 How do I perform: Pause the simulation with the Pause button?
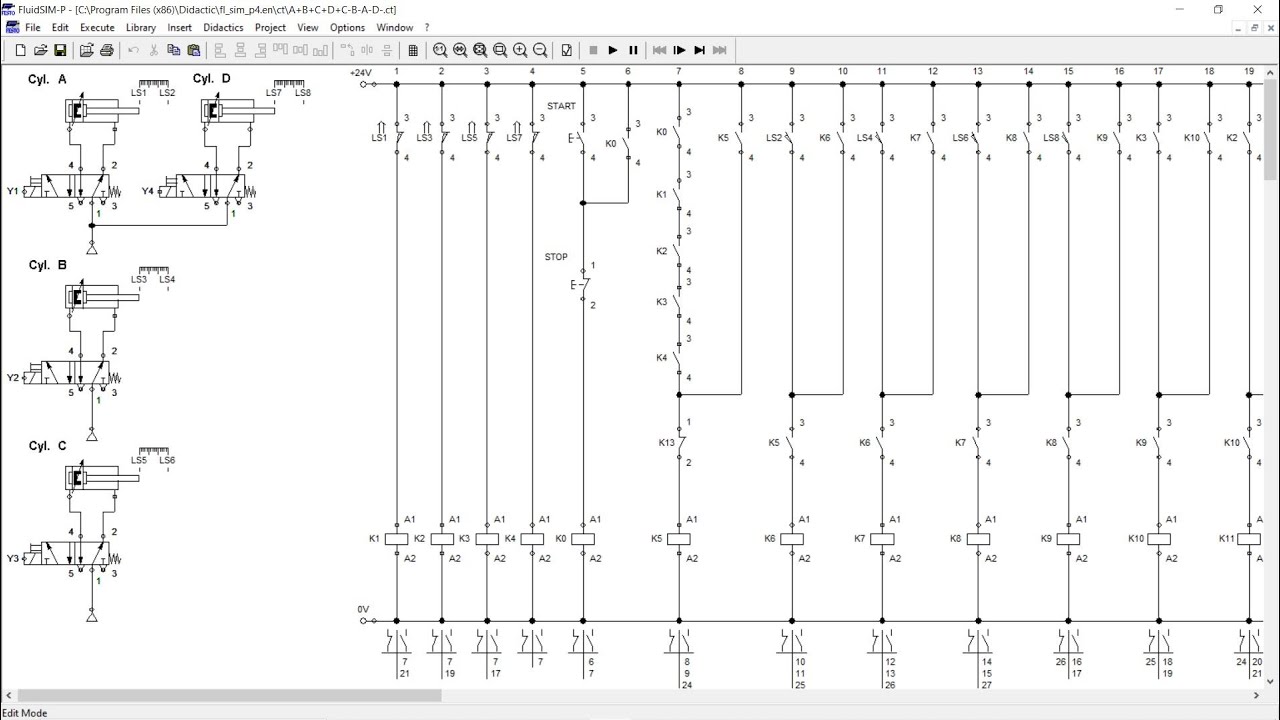pyautogui.click(x=633, y=50)
